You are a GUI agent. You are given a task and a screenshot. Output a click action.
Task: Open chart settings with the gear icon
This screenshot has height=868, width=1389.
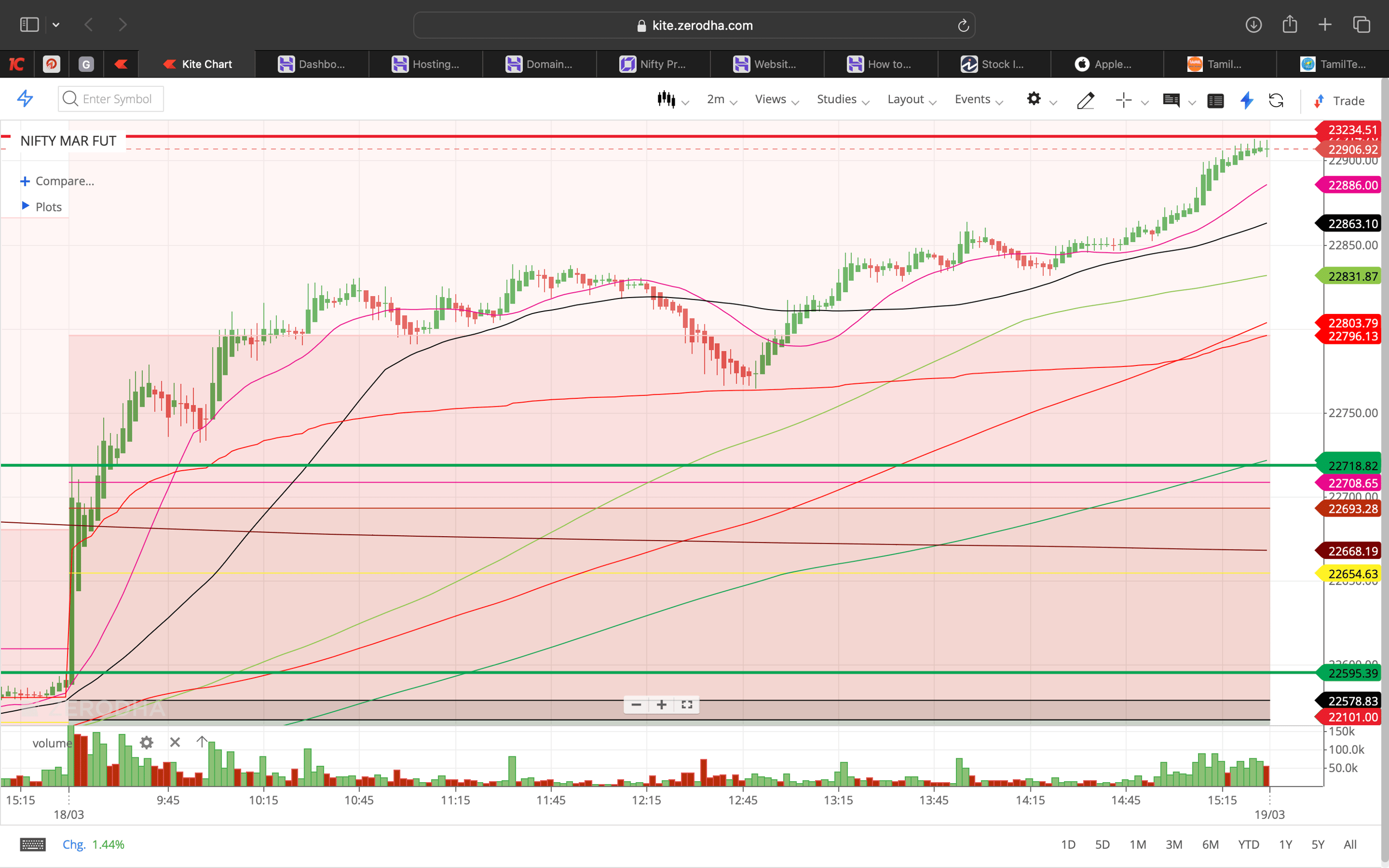(x=1034, y=99)
